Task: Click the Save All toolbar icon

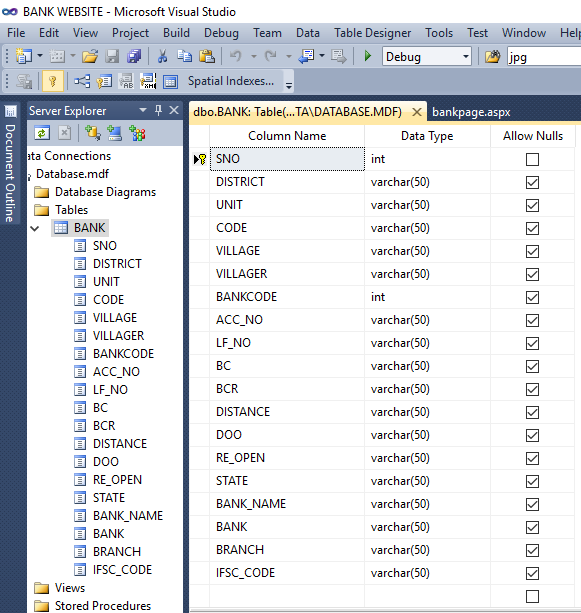Action: click(134, 57)
